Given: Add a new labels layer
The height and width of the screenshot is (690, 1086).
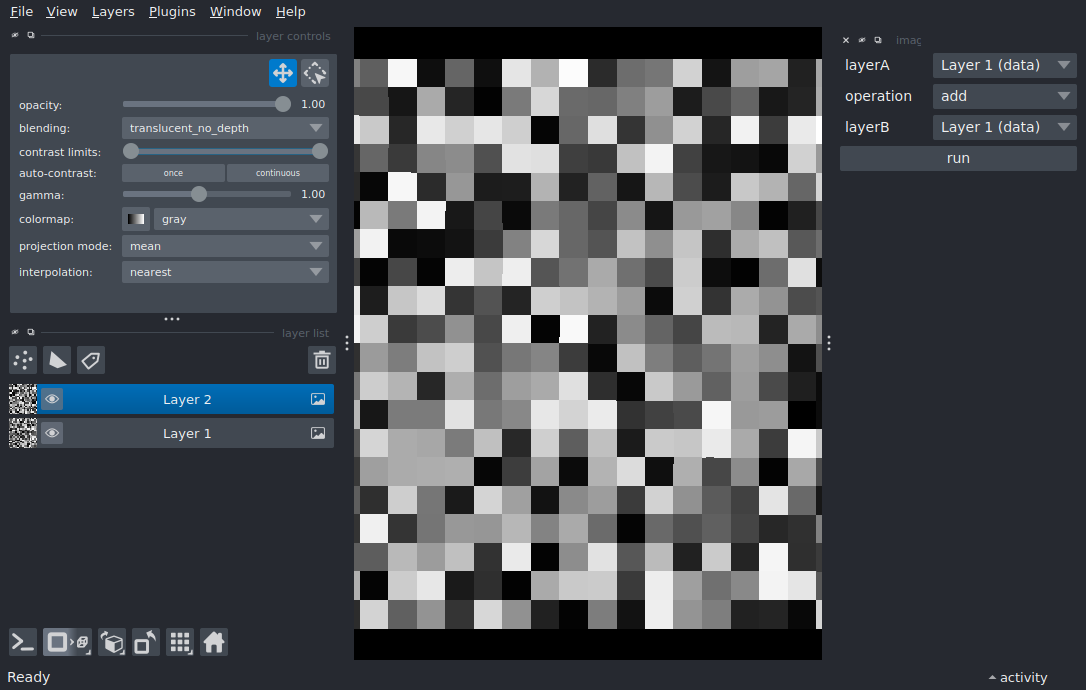Looking at the screenshot, I should coord(91,360).
